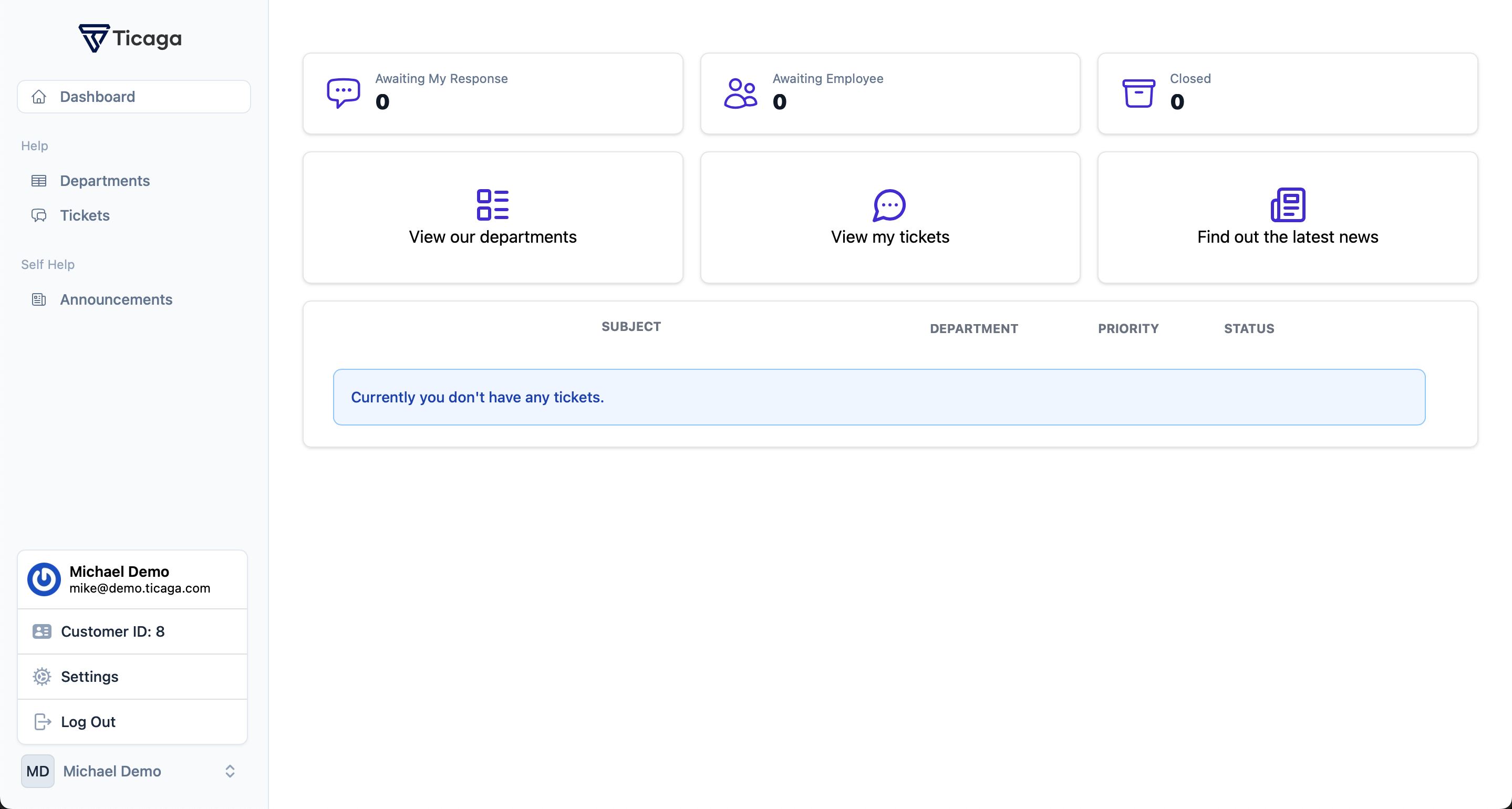The image size is (1512, 809).
Task: Toggle the Michael Demo user menu chevron
Action: (230, 771)
